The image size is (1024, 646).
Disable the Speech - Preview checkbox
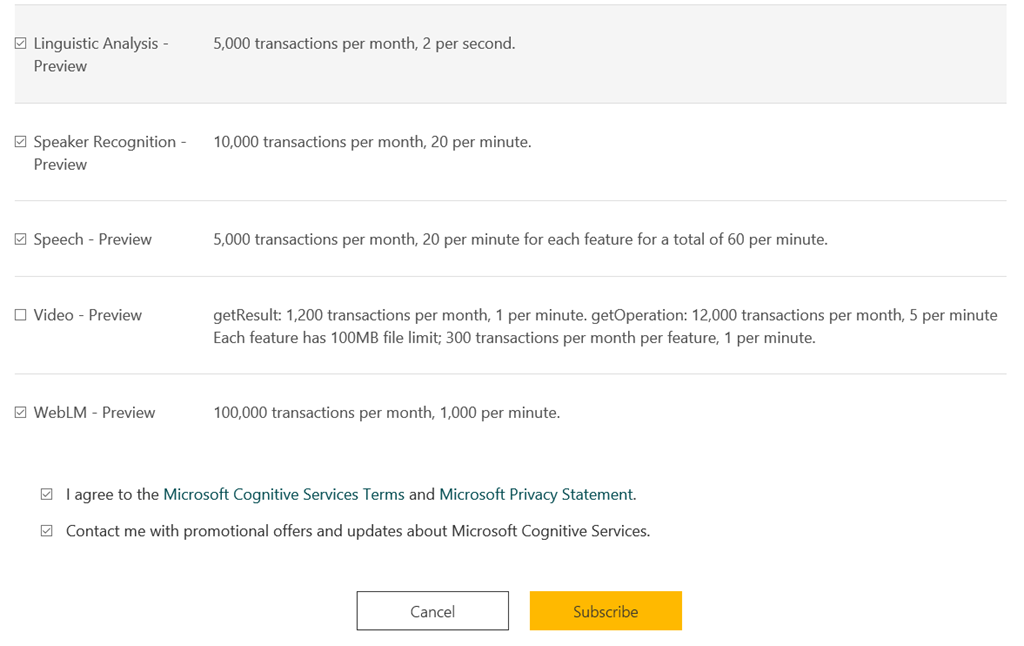[x=21, y=239]
